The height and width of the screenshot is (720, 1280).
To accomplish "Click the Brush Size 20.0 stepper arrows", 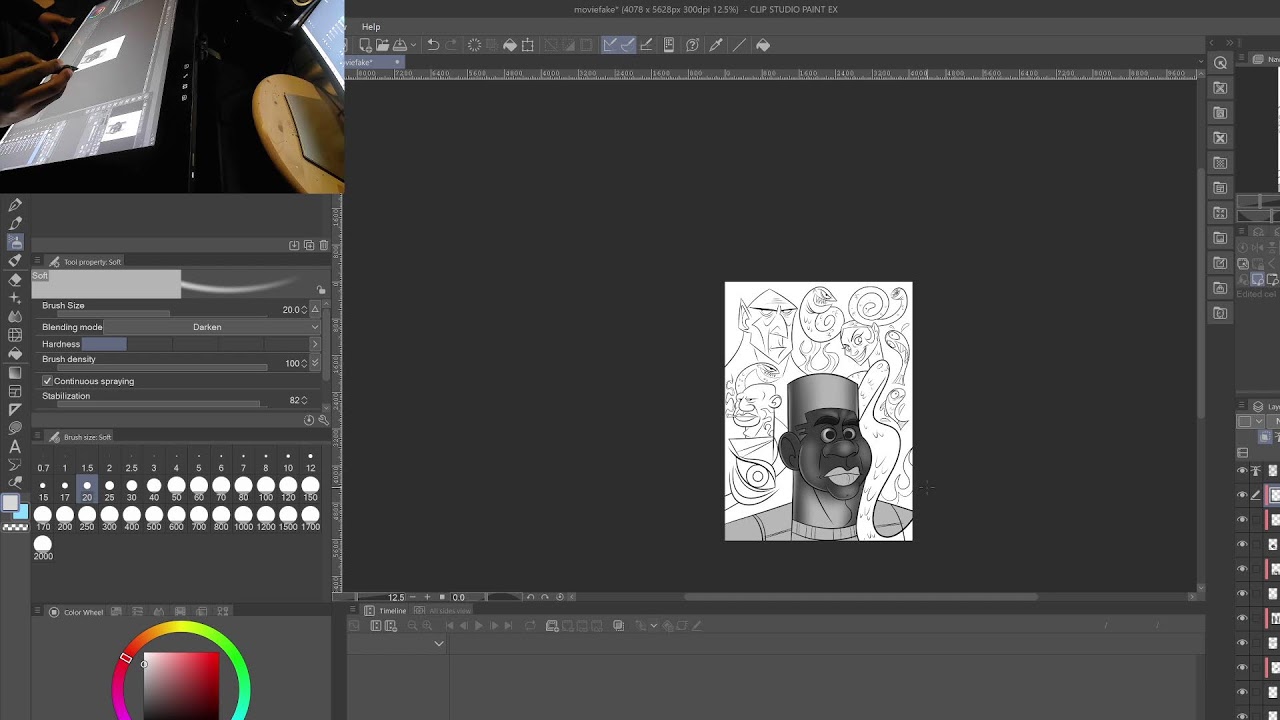I will (304, 310).
